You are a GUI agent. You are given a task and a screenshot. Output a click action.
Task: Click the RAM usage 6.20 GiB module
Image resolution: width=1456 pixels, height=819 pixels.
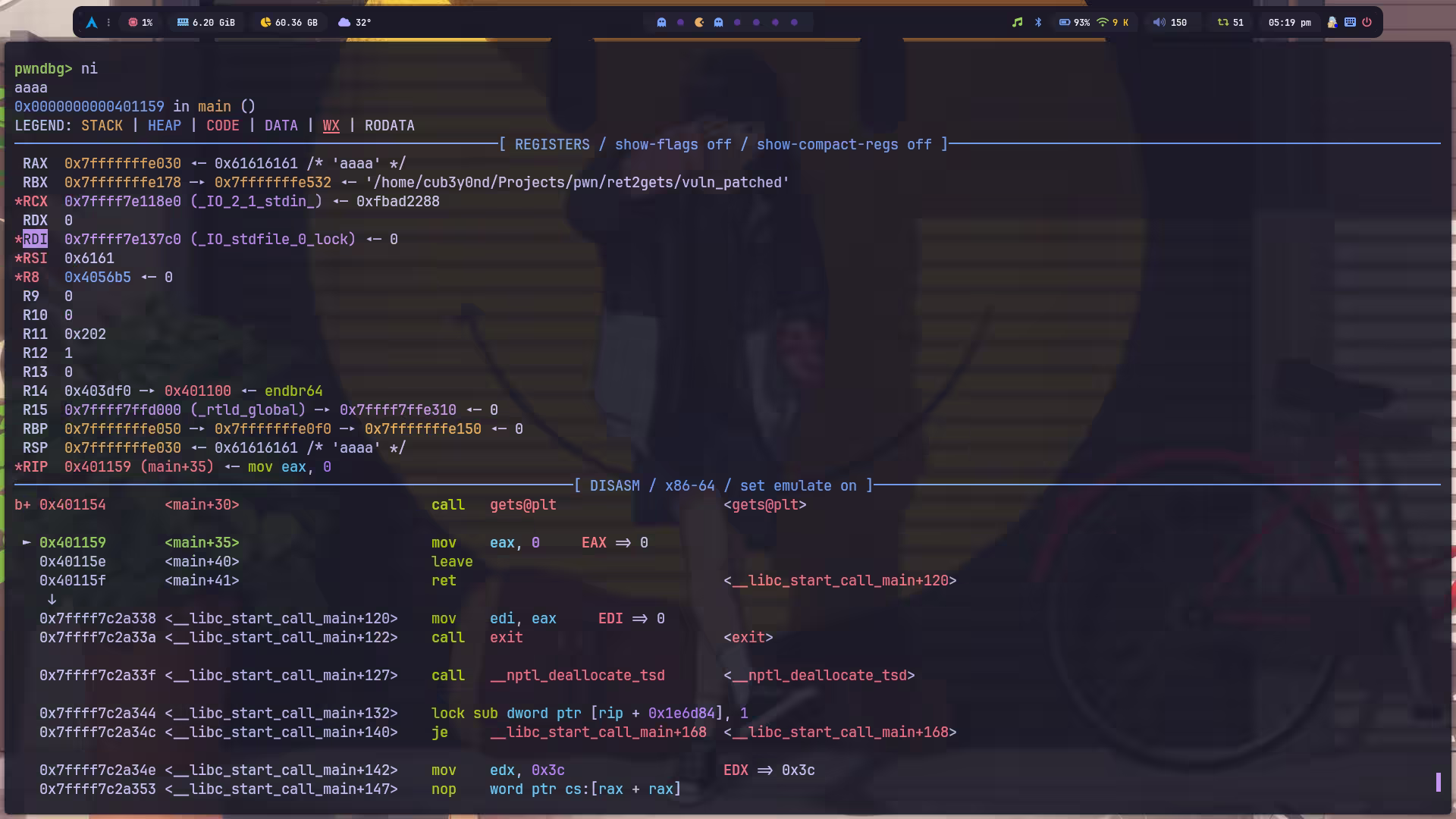206,23
